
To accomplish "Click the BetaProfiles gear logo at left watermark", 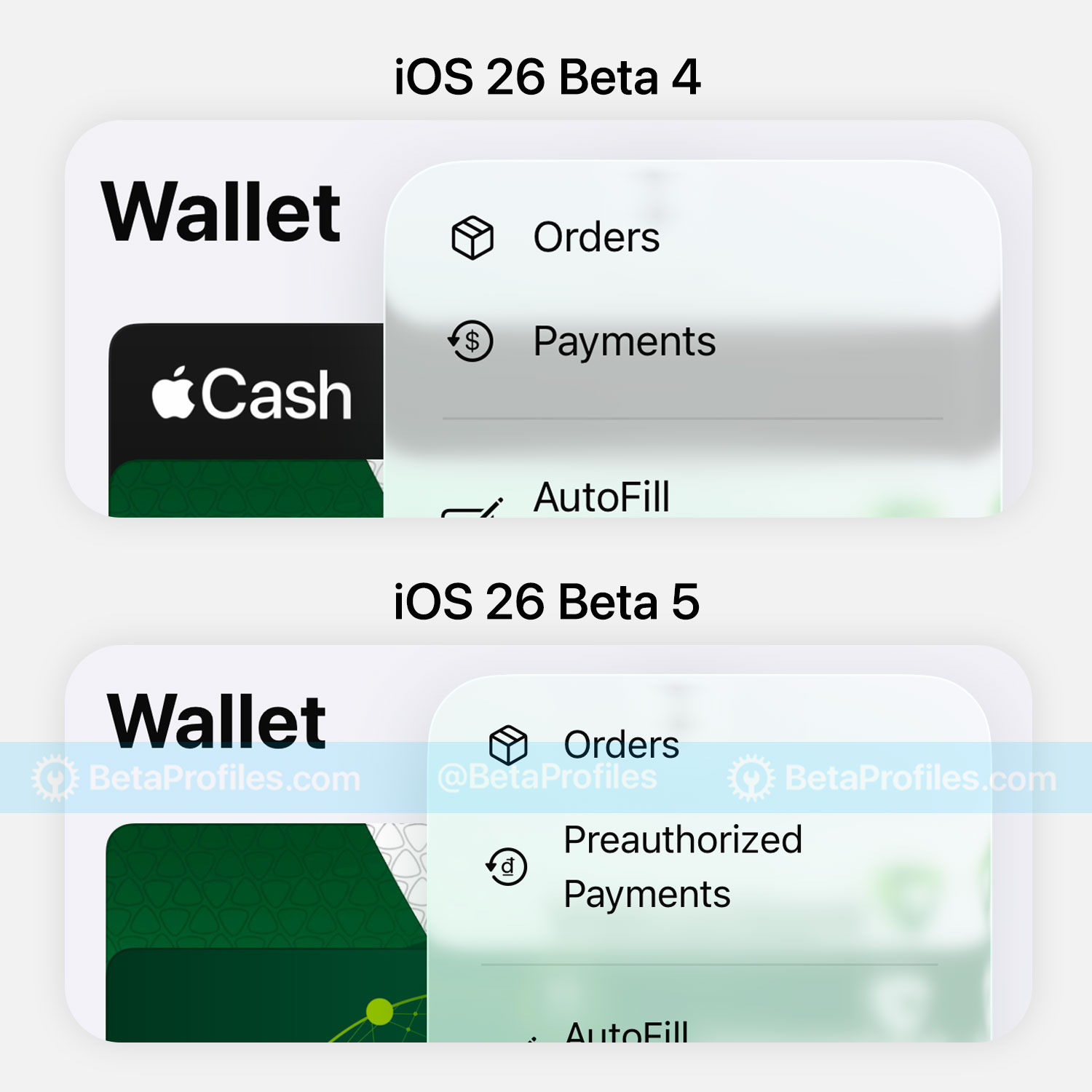I will [x=55, y=778].
